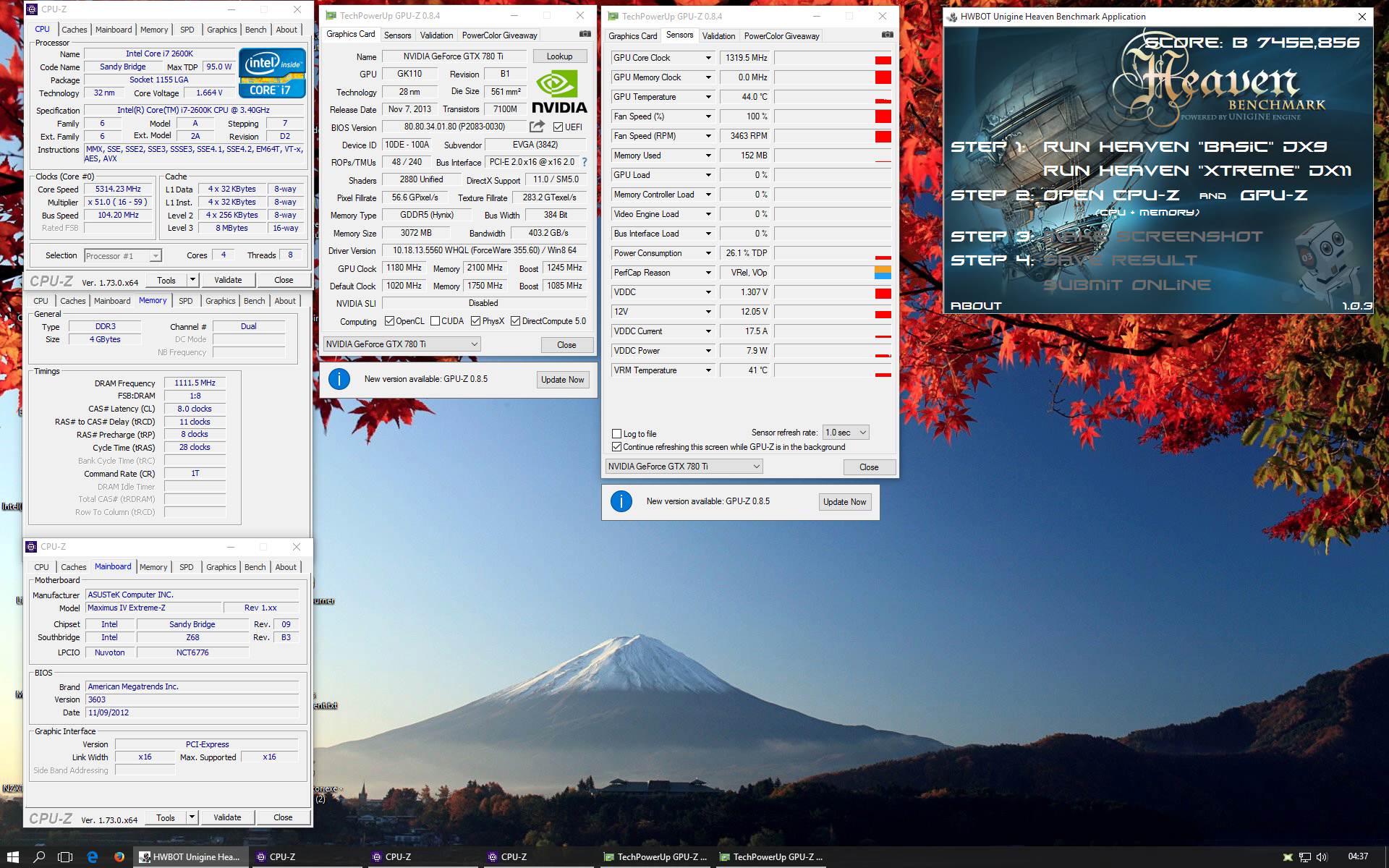
Task: Open Task View on the taskbar
Action: [65, 856]
